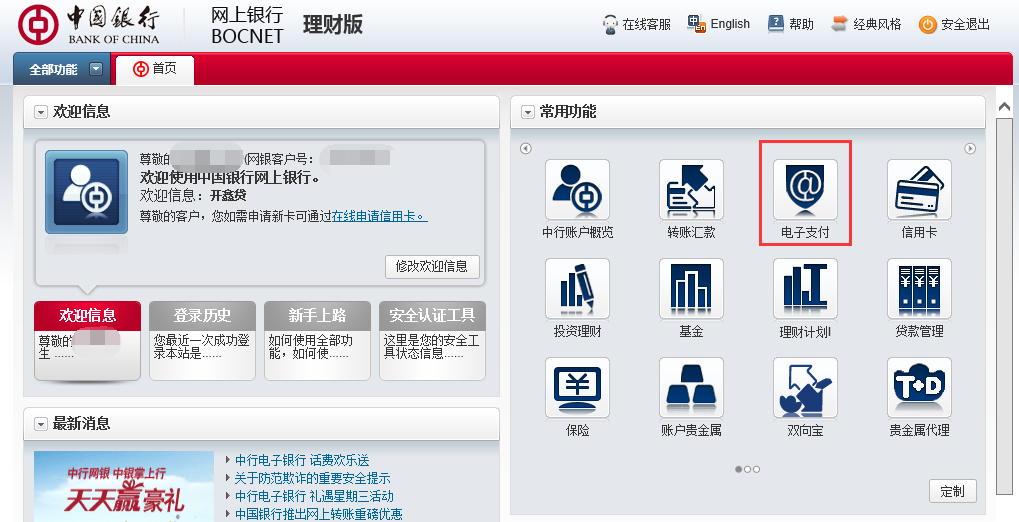
Task: Open the 贷款管理 loan management icon
Action: [919, 289]
